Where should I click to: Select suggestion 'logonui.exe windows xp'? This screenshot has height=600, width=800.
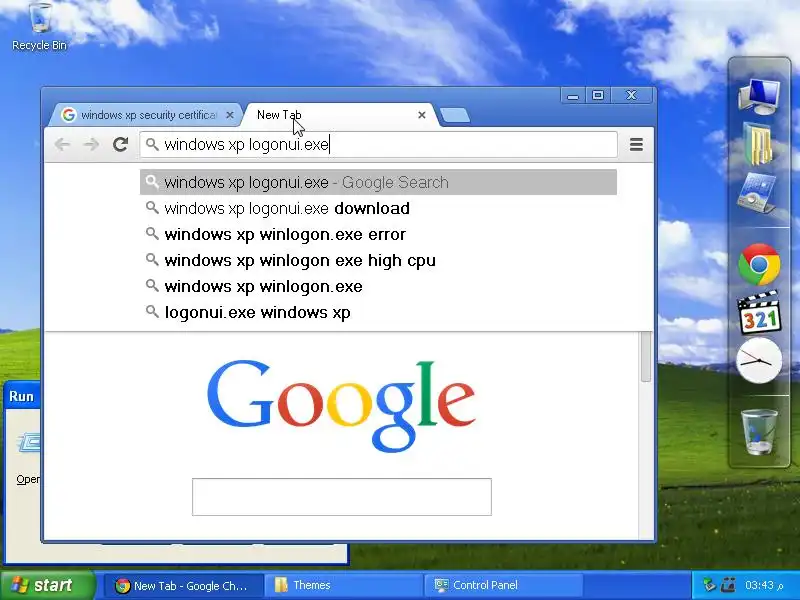click(379, 312)
